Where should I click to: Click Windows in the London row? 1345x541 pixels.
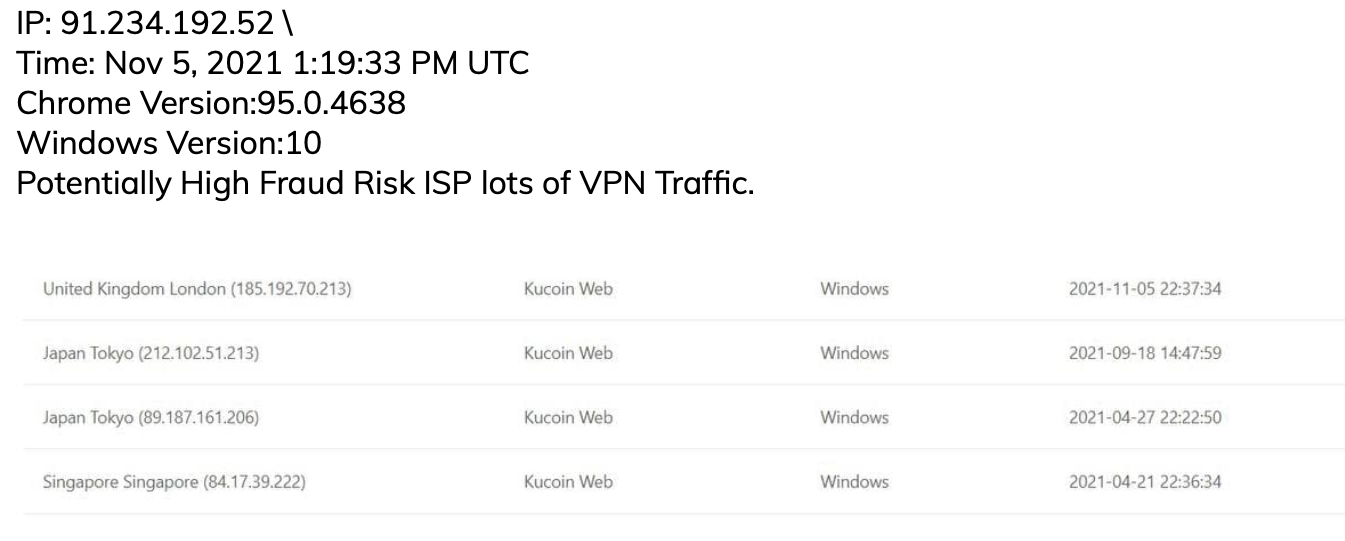(854, 289)
